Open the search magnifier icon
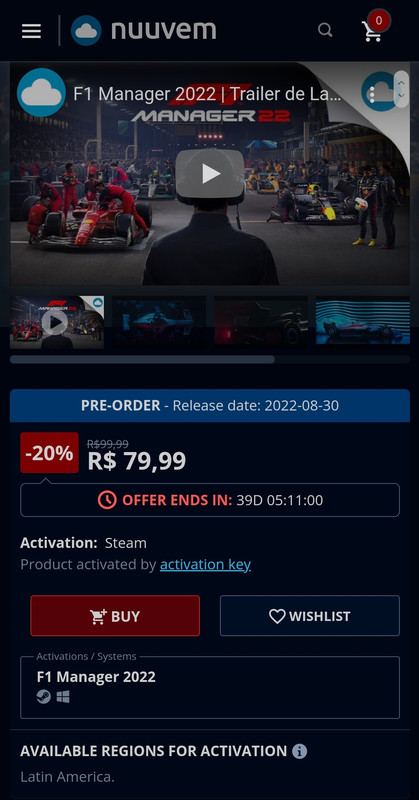This screenshot has width=419, height=800. (x=325, y=30)
